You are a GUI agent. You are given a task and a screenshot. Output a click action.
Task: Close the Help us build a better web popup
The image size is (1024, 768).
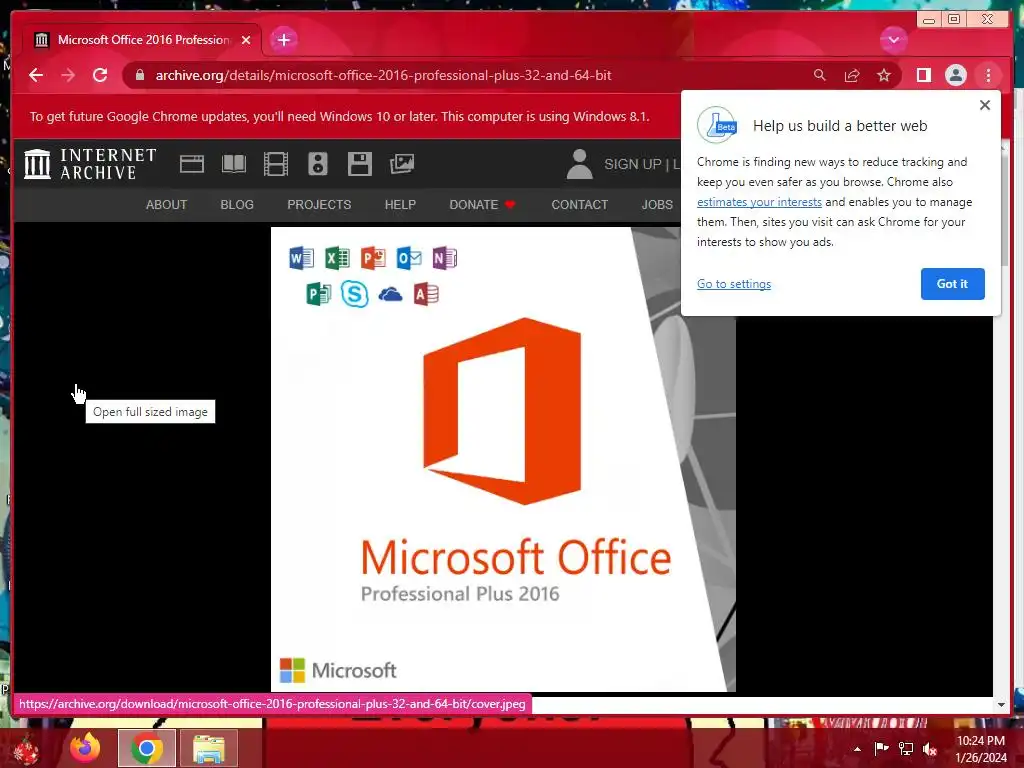(985, 105)
